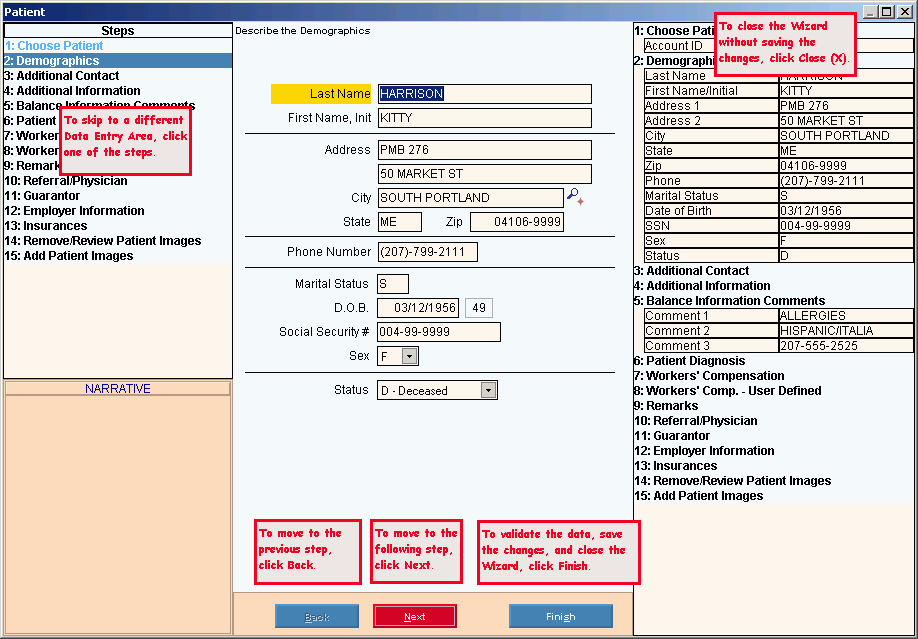Click summary heading 5: Balance Information Comments

(x=729, y=301)
